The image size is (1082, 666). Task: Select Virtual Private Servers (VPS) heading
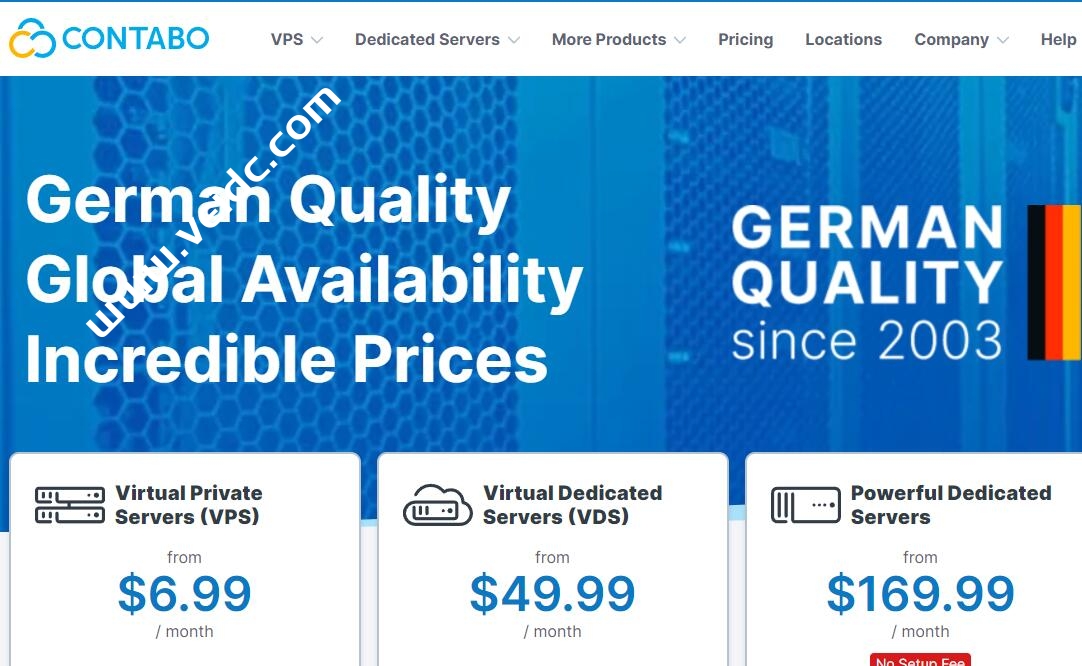188,505
